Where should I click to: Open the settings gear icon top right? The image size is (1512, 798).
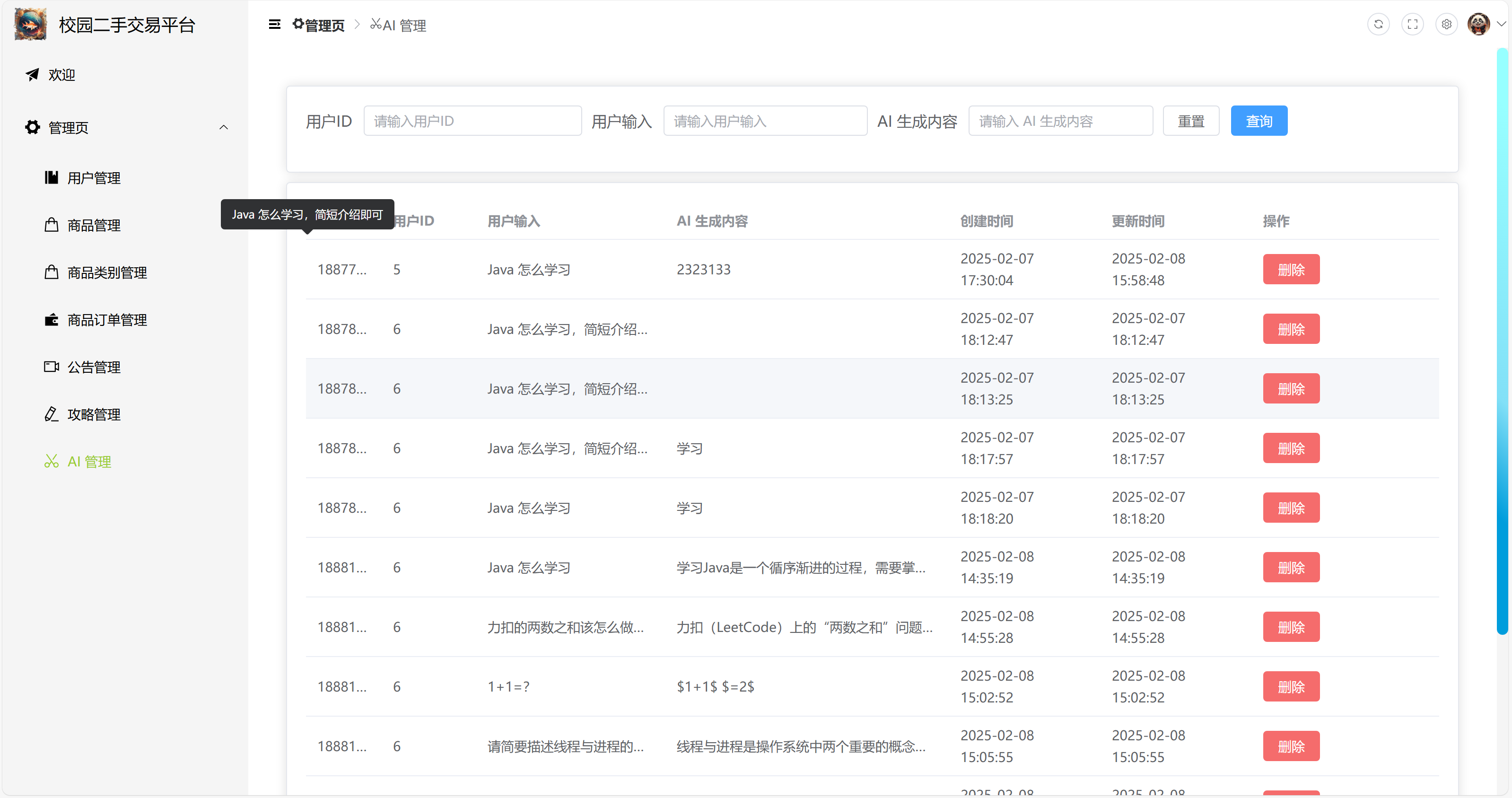[x=1446, y=25]
